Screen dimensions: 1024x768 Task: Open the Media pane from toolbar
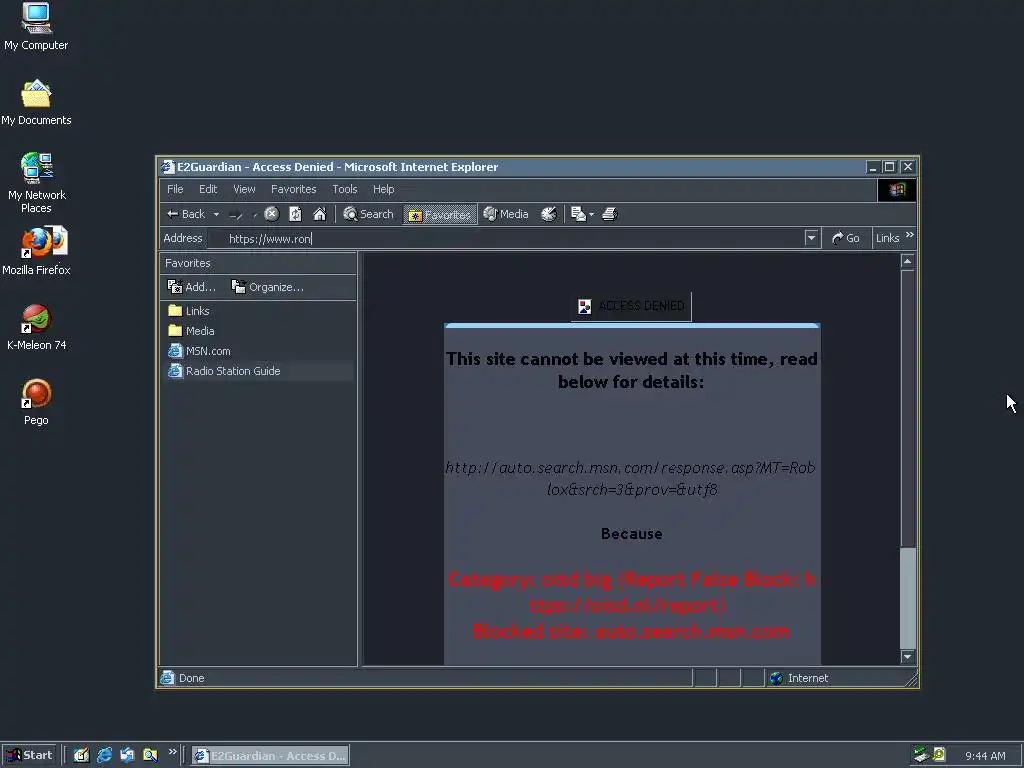(x=506, y=214)
